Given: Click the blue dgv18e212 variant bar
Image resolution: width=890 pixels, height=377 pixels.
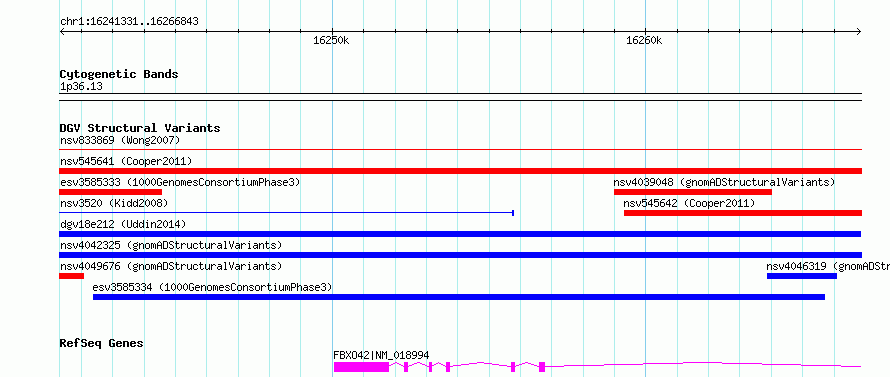Looking at the screenshot, I should click(x=460, y=234).
